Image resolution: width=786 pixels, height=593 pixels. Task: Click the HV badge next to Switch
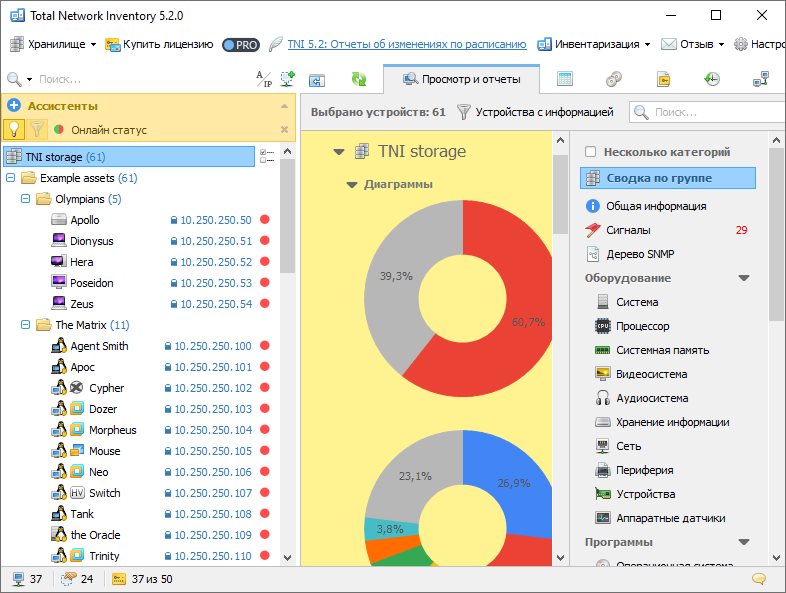point(77,493)
